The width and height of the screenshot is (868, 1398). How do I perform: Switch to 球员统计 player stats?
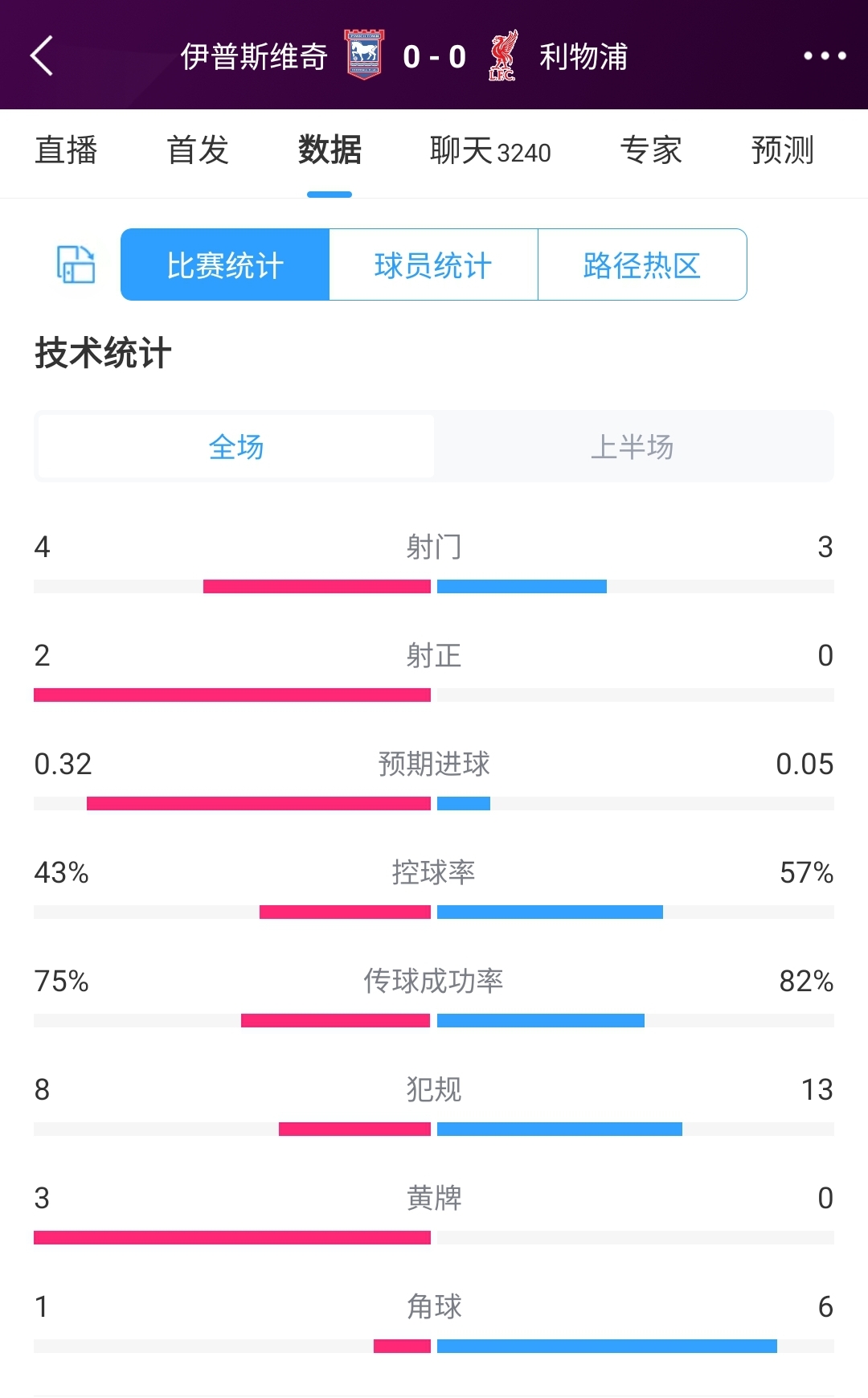pos(433,264)
